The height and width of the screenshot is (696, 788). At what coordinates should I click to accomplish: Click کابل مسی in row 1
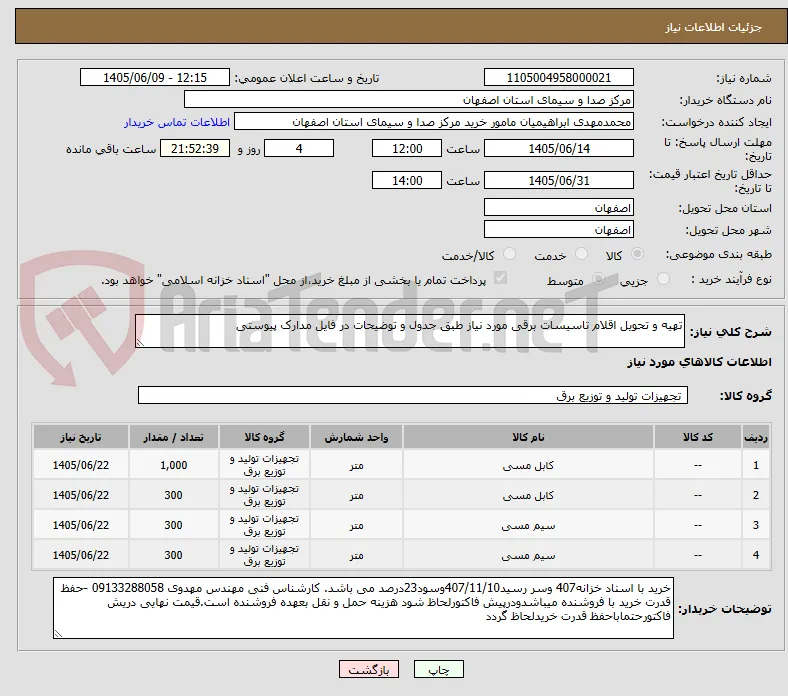tap(528, 465)
